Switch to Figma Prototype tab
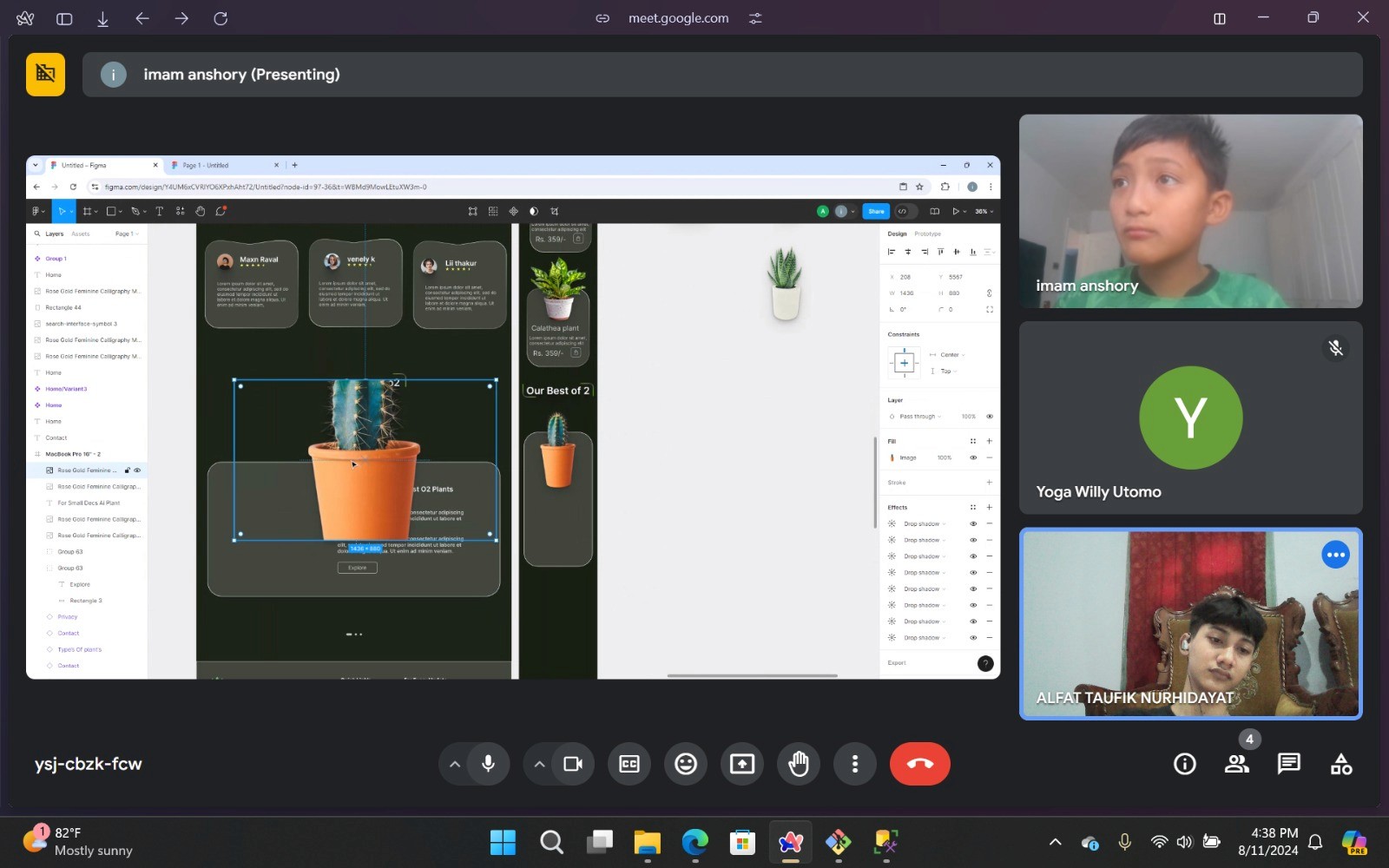The width and height of the screenshot is (1389, 868). tap(927, 234)
